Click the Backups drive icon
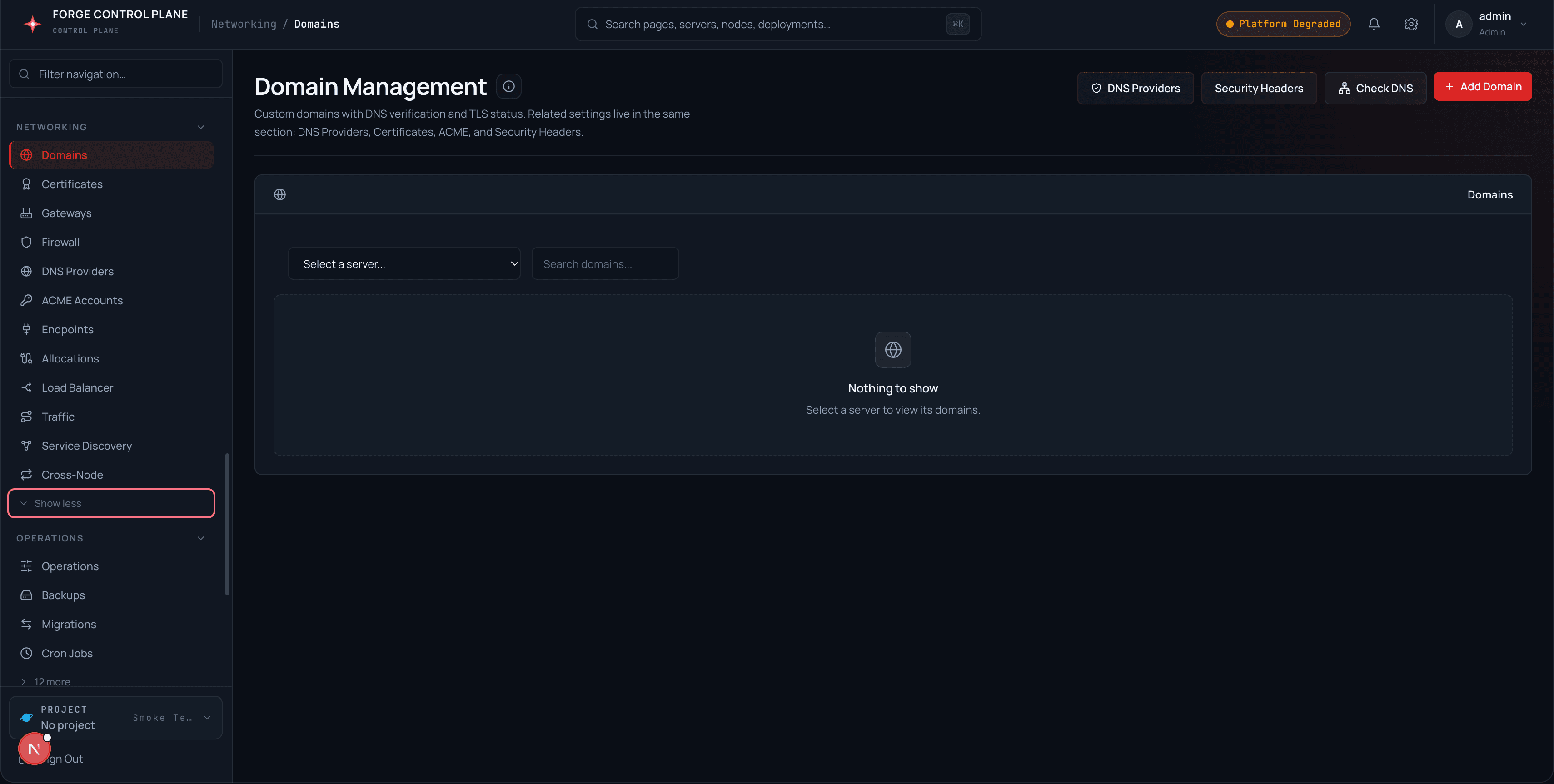The width and height of the screenshot is (1554, 784). click(26, 595)
